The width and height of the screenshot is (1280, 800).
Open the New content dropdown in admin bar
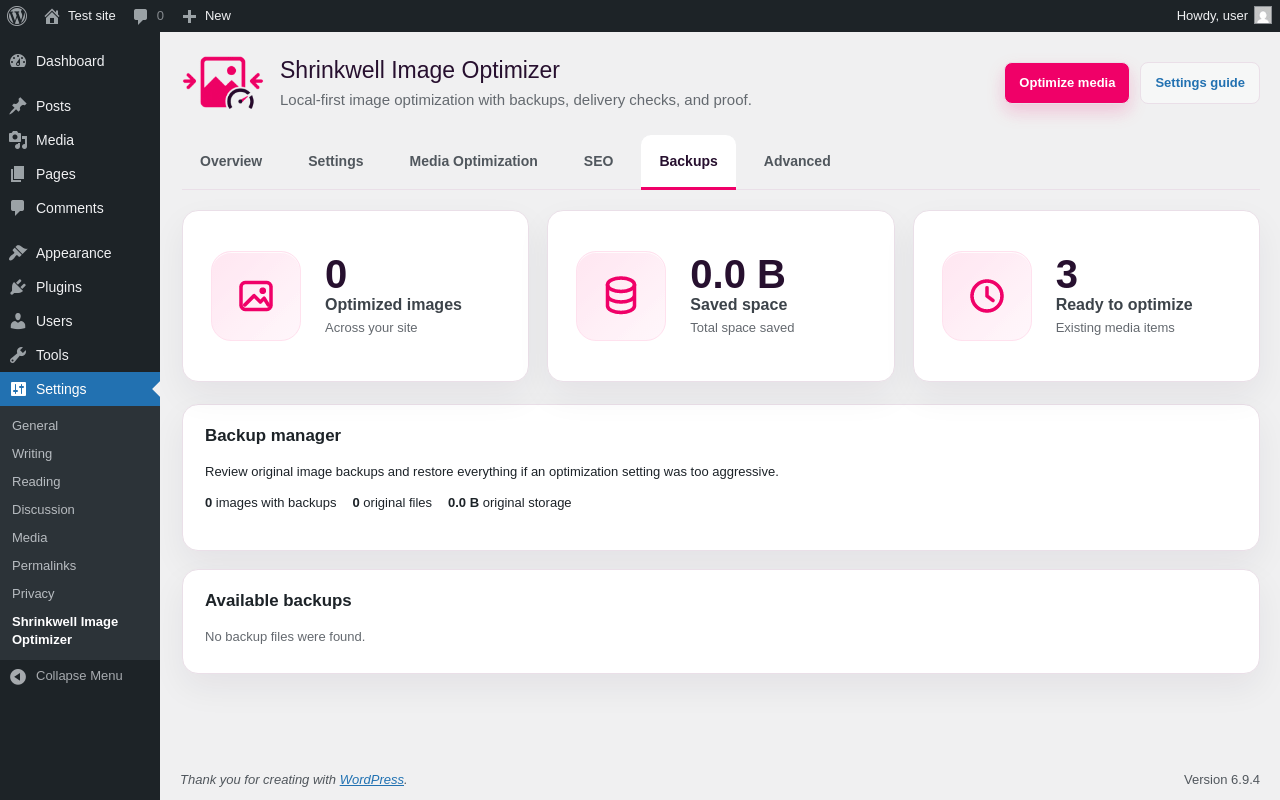click(x=206, y=16)
